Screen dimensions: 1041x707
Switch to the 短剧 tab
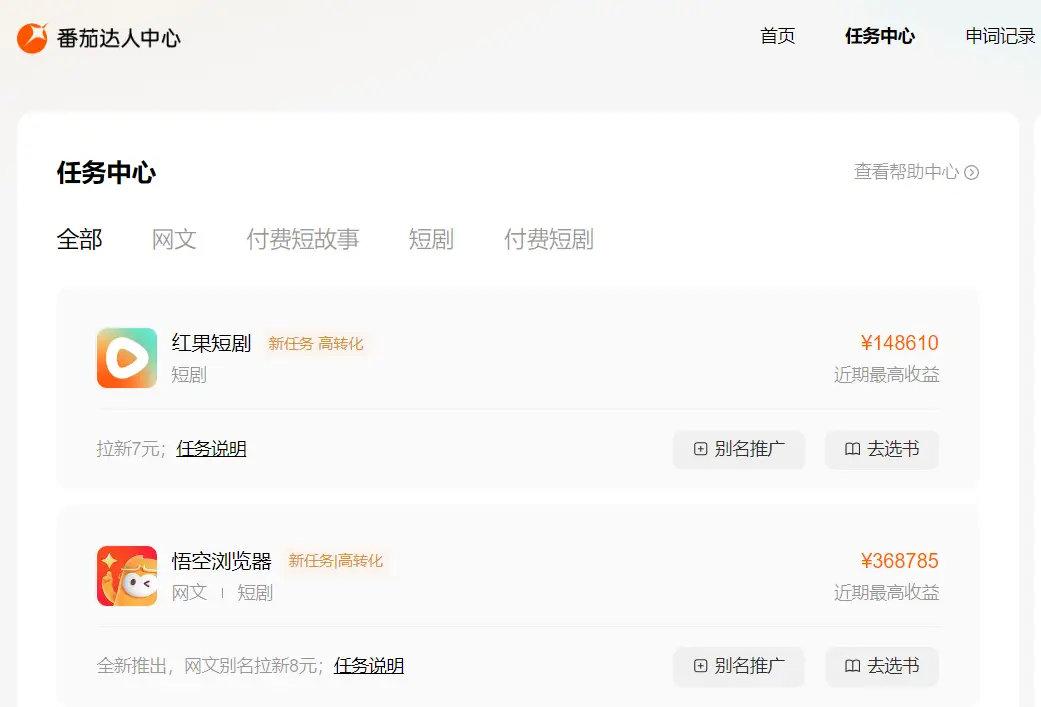(x=431, y=239)
